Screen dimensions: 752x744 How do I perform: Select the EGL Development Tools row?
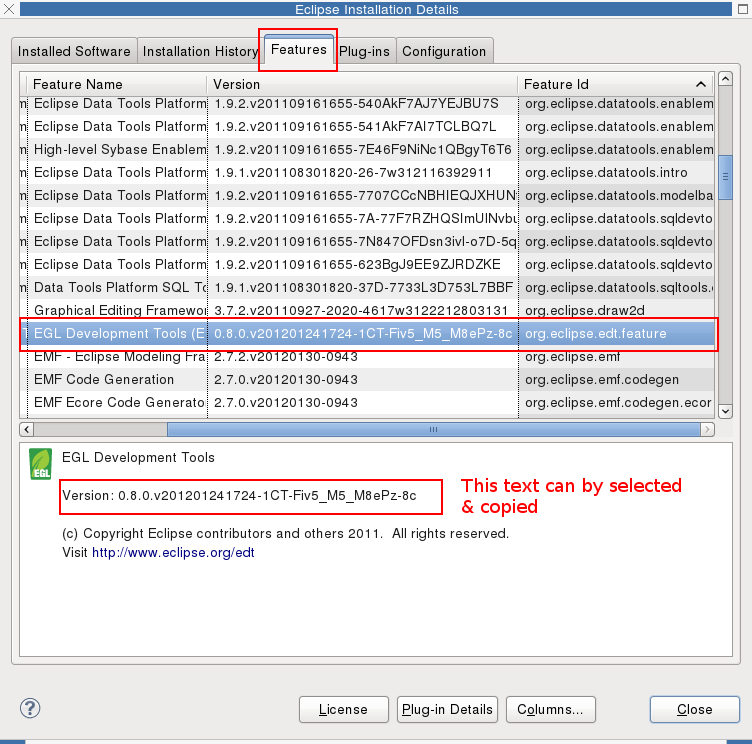coord(368,334)
